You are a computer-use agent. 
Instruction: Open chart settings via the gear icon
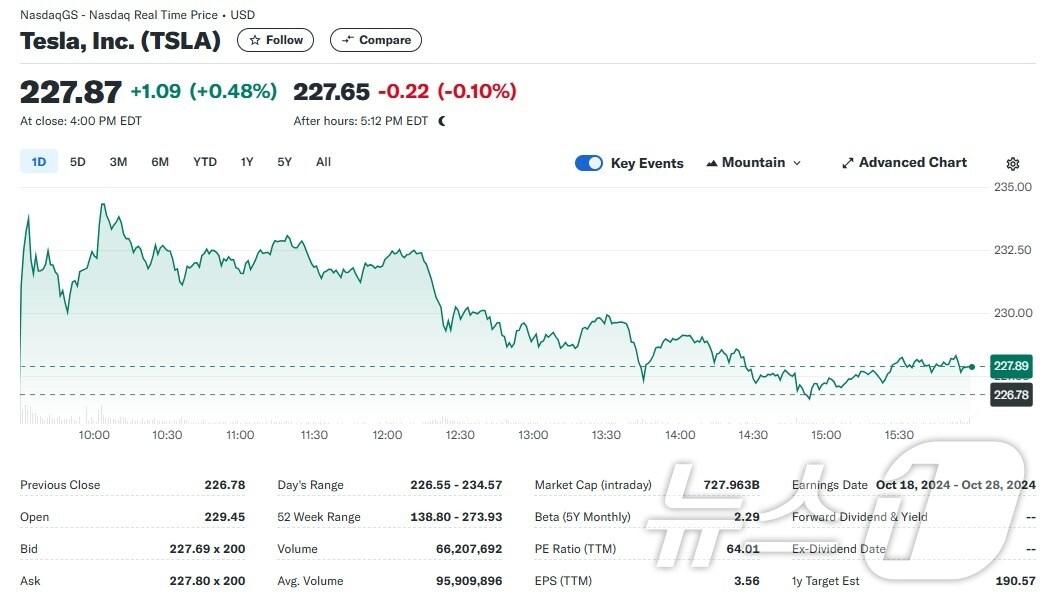click(x=1012, y=163)
